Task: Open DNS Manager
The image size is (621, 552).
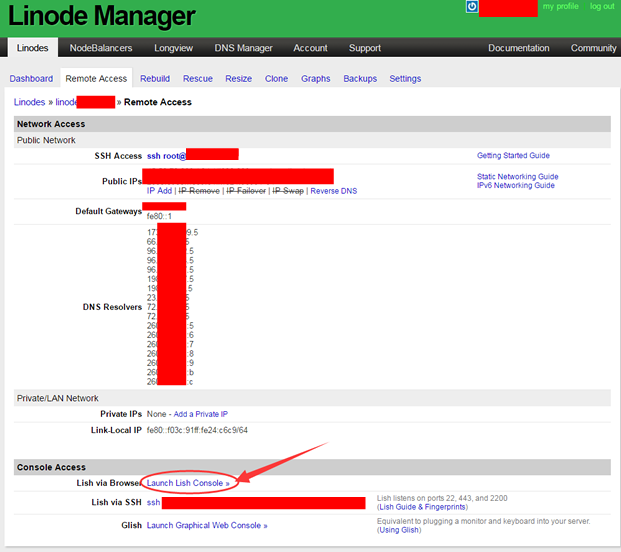Action: click(x=244, y=48)
